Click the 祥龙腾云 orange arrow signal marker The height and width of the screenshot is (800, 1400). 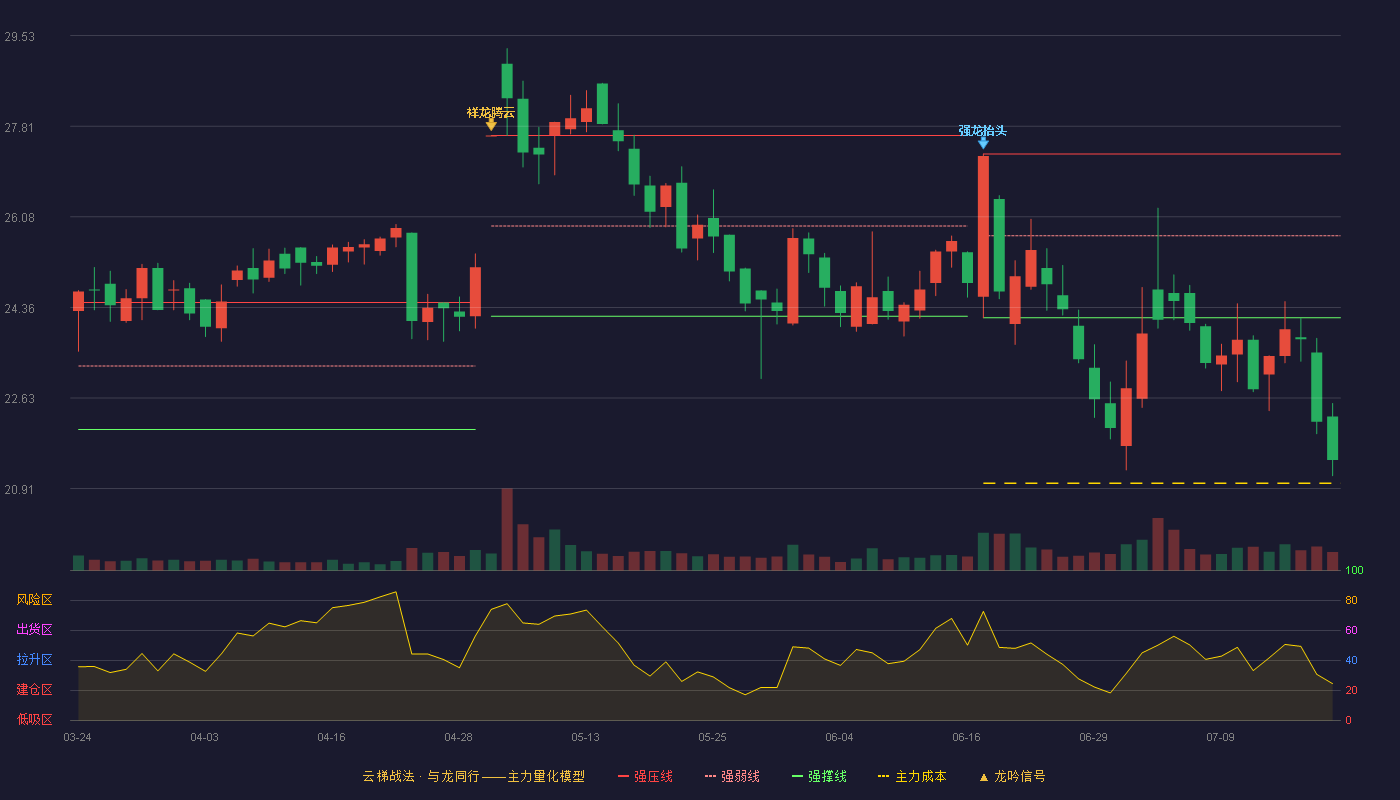(x=491, y=125)
